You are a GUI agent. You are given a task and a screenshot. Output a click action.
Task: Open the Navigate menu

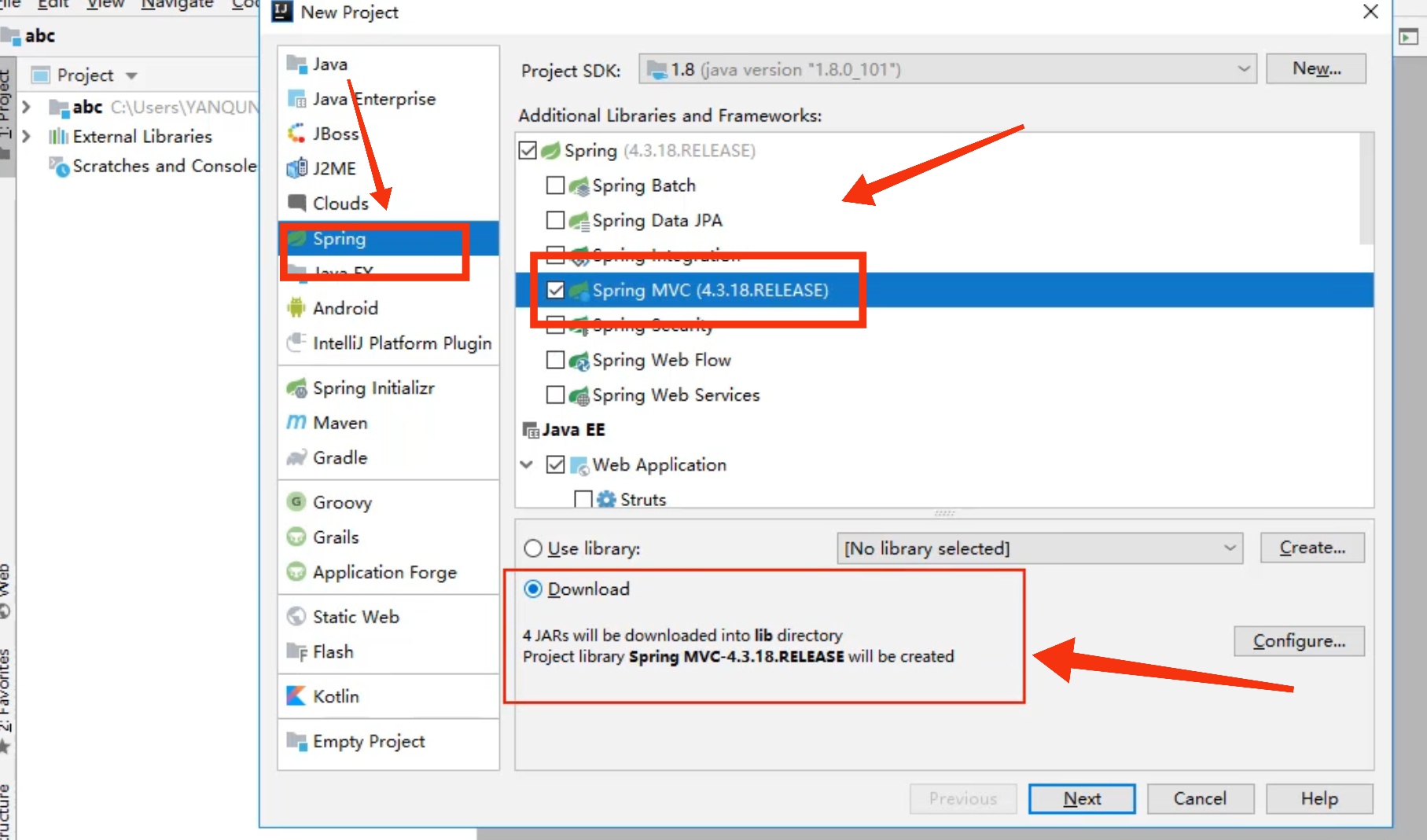pyautogui.click(x=177, y=4)
